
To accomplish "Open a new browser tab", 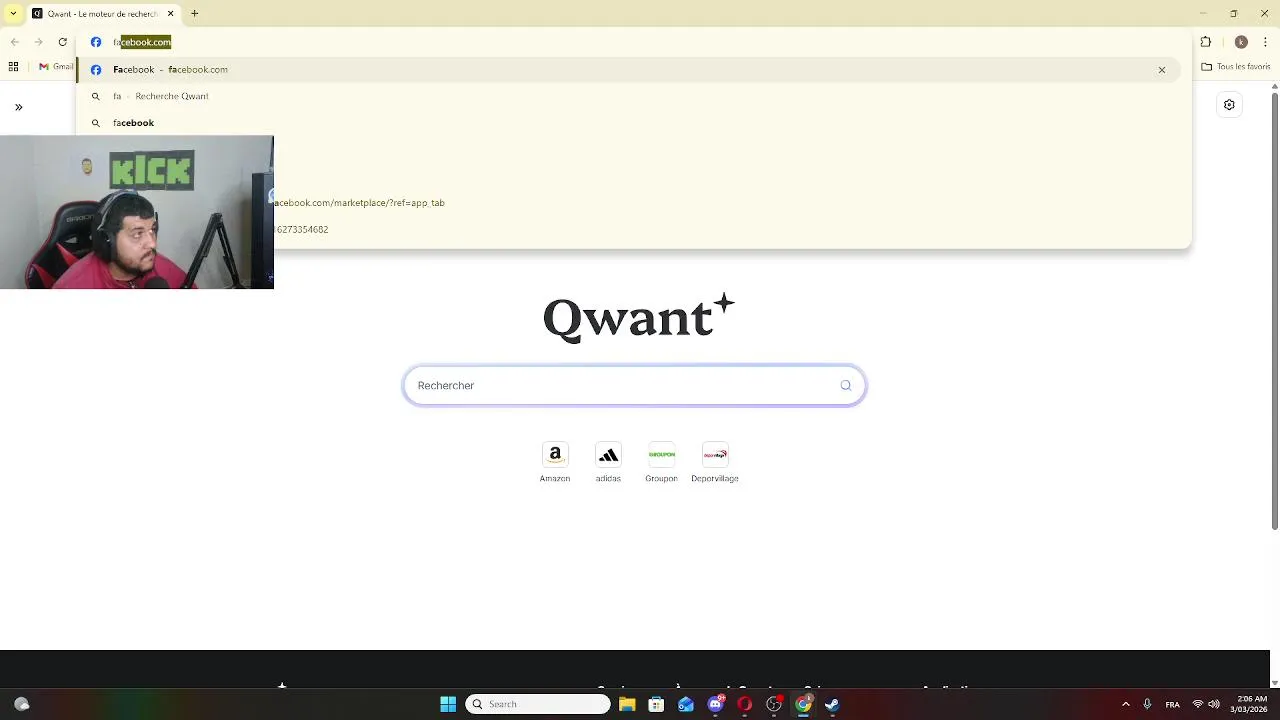I will click(x=195, y=14).
